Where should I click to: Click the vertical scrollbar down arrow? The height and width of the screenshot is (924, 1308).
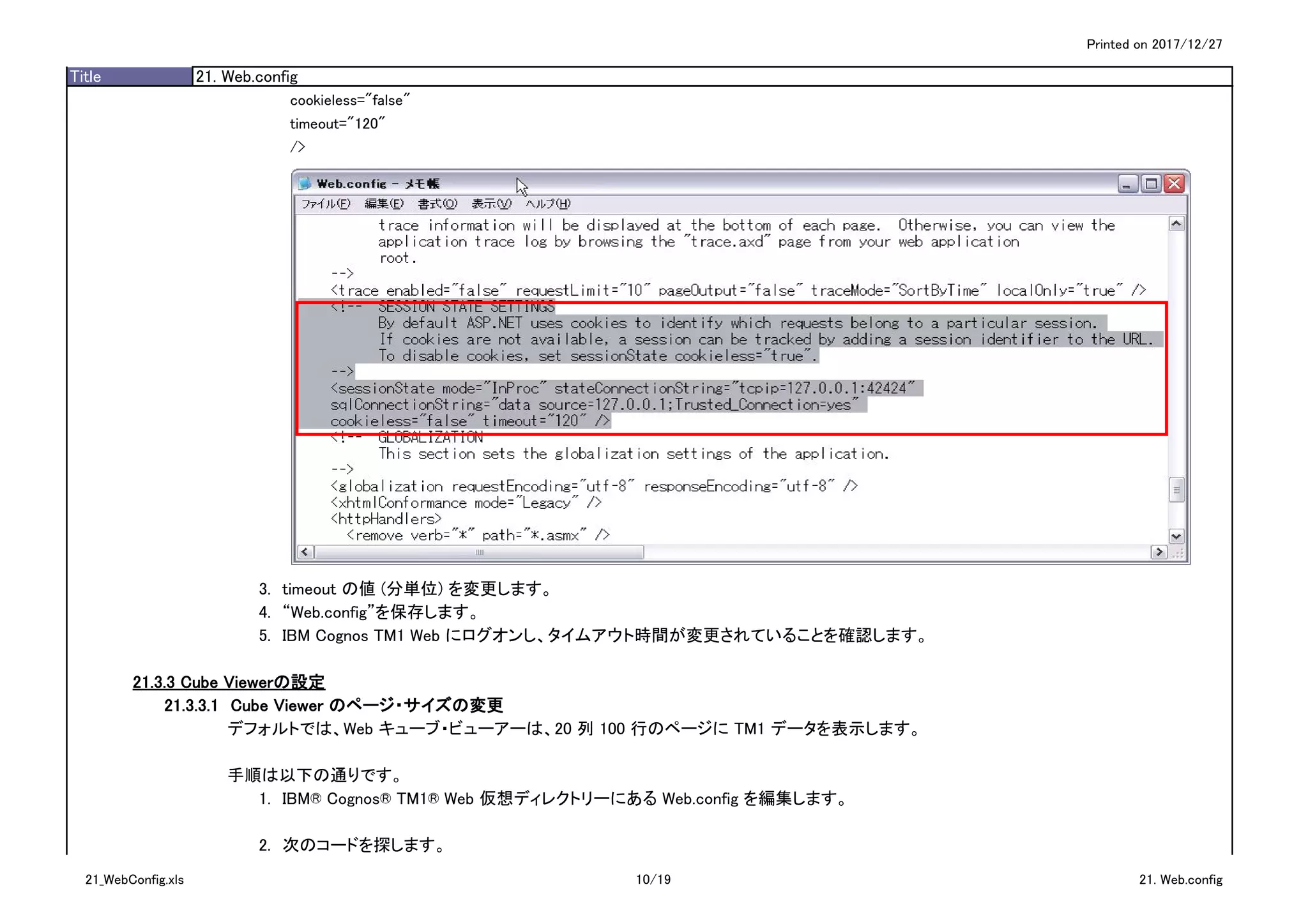(1176, 536)
